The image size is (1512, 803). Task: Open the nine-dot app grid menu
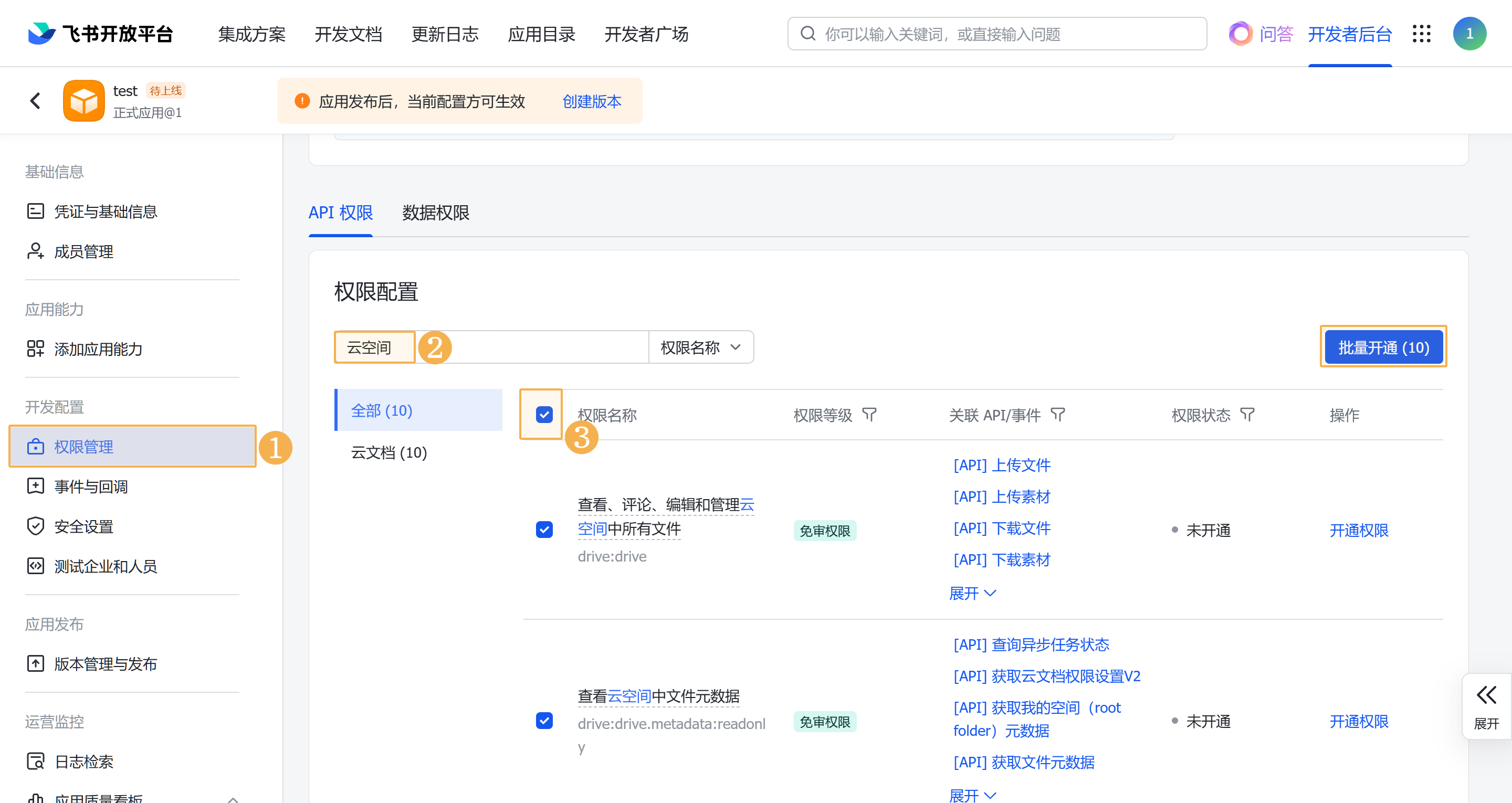point(1421,34)
